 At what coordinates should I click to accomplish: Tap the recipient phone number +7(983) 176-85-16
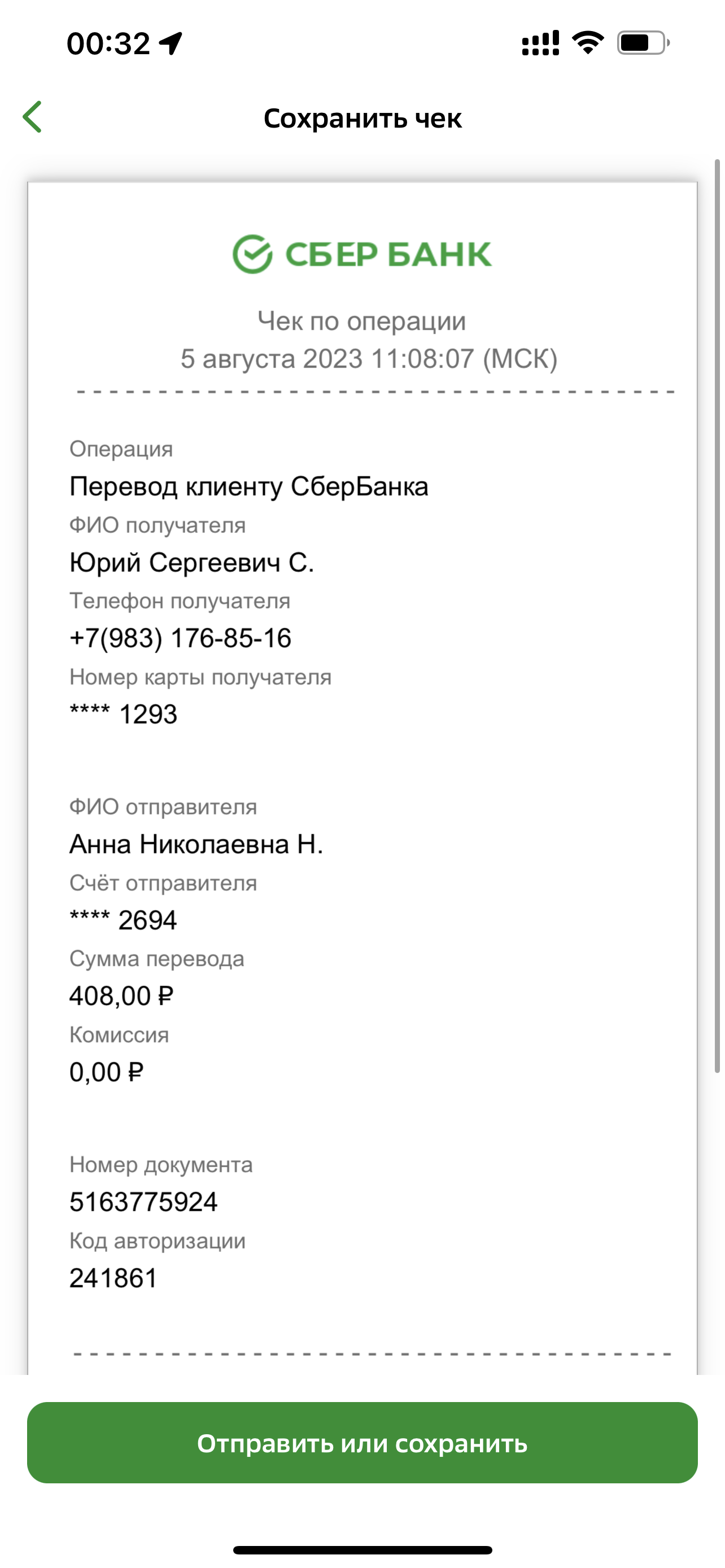tap(180, 638)
